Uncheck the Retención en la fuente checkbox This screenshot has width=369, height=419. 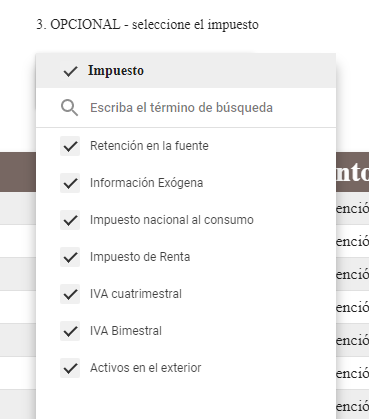(70, 146)
